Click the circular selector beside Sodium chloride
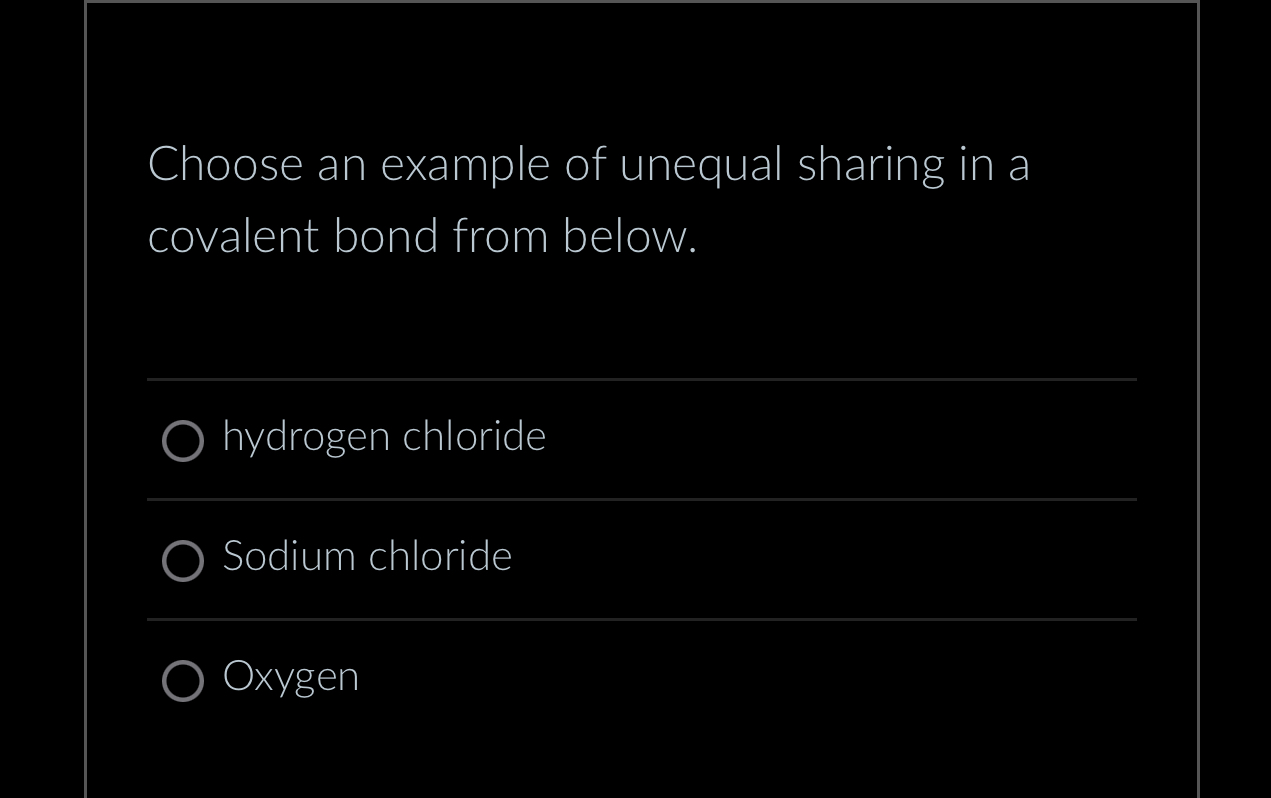This screenshot has height=798, width=1271. click(183, 561)
